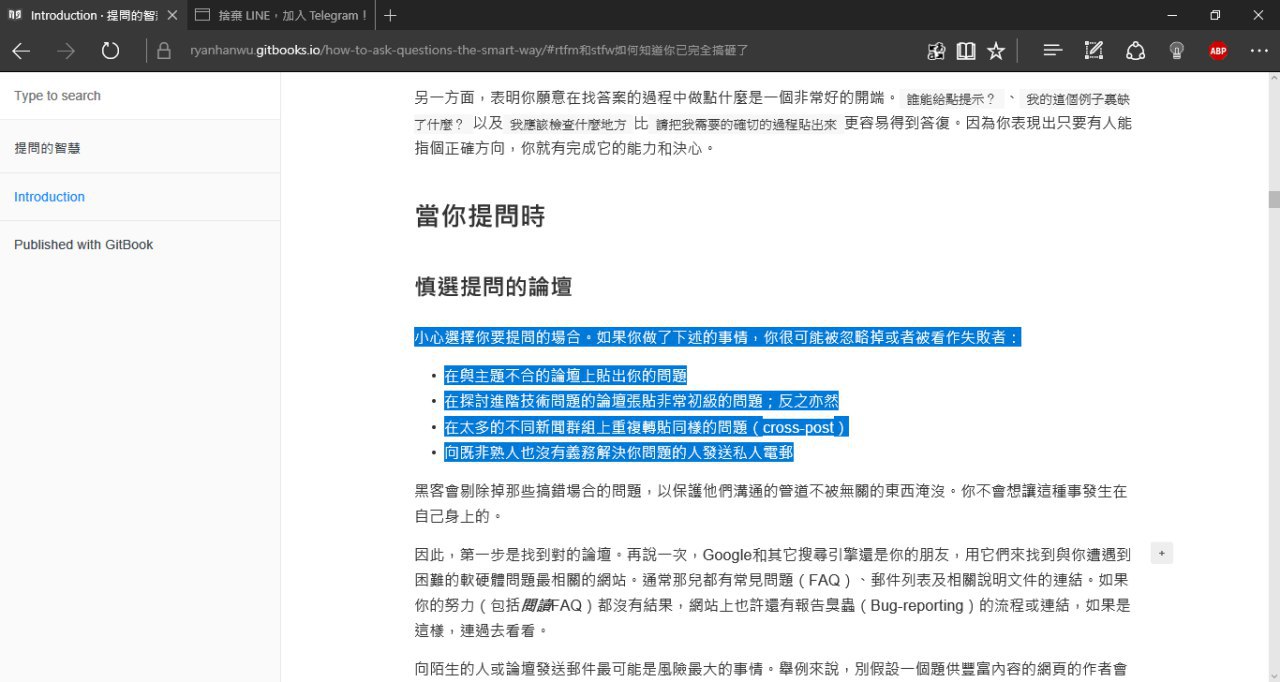Open the browser Settings and more menu
The image size is (1280, 682).
(x=1259, y=51)
